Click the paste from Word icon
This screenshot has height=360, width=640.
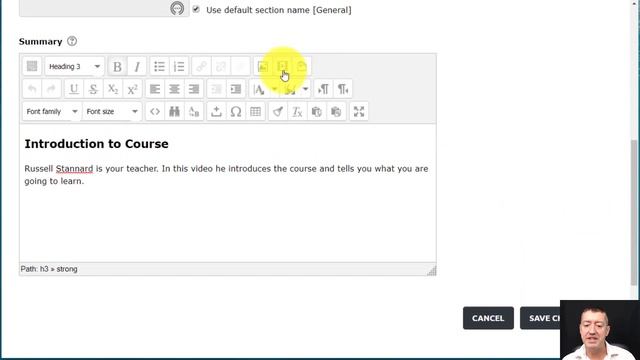tap(336, 111)
